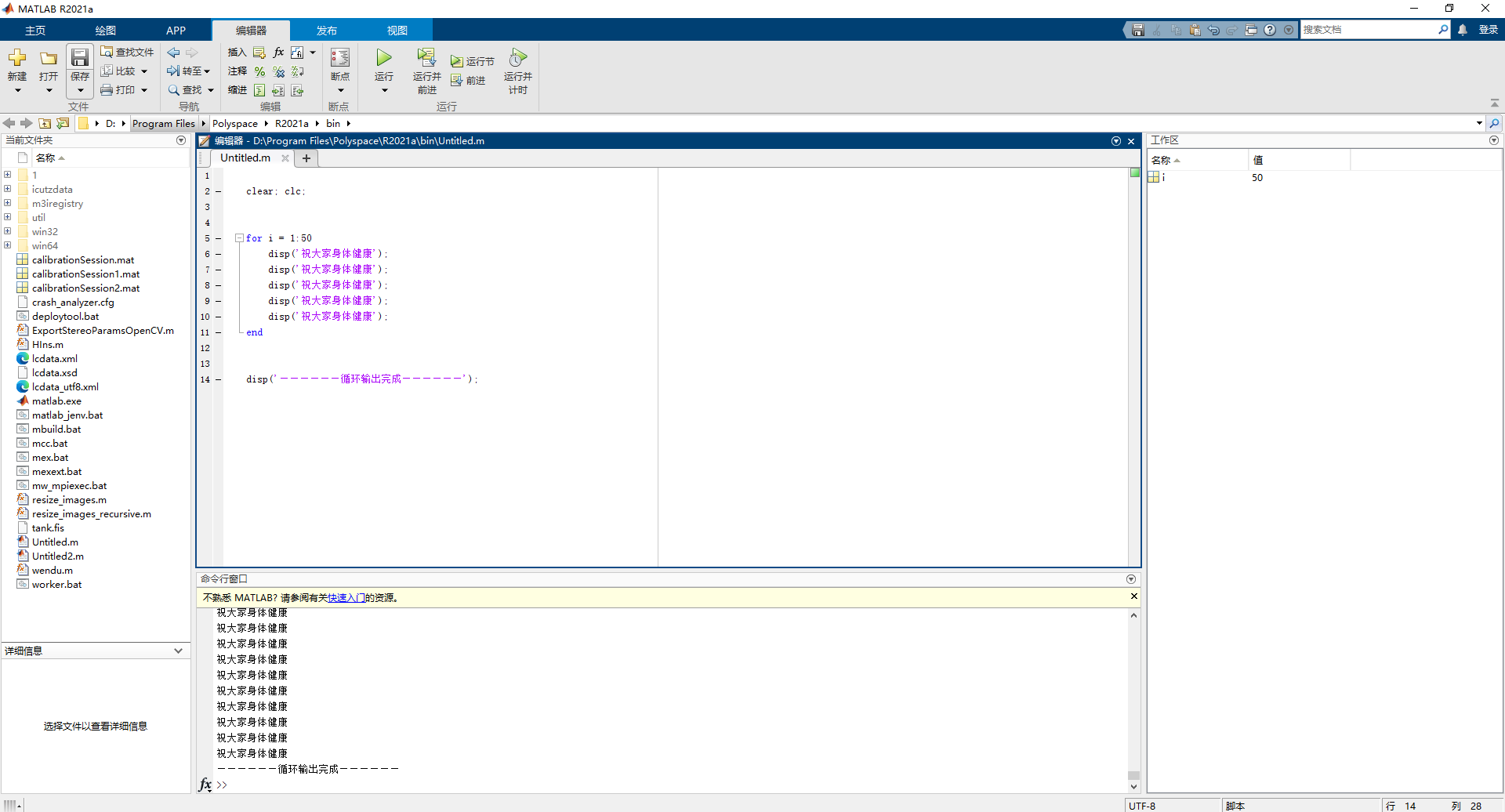The height and width of the screenshot is (812, 1505).
Task: Select wendu.m in current folder list
Action: tap(52, 570)
